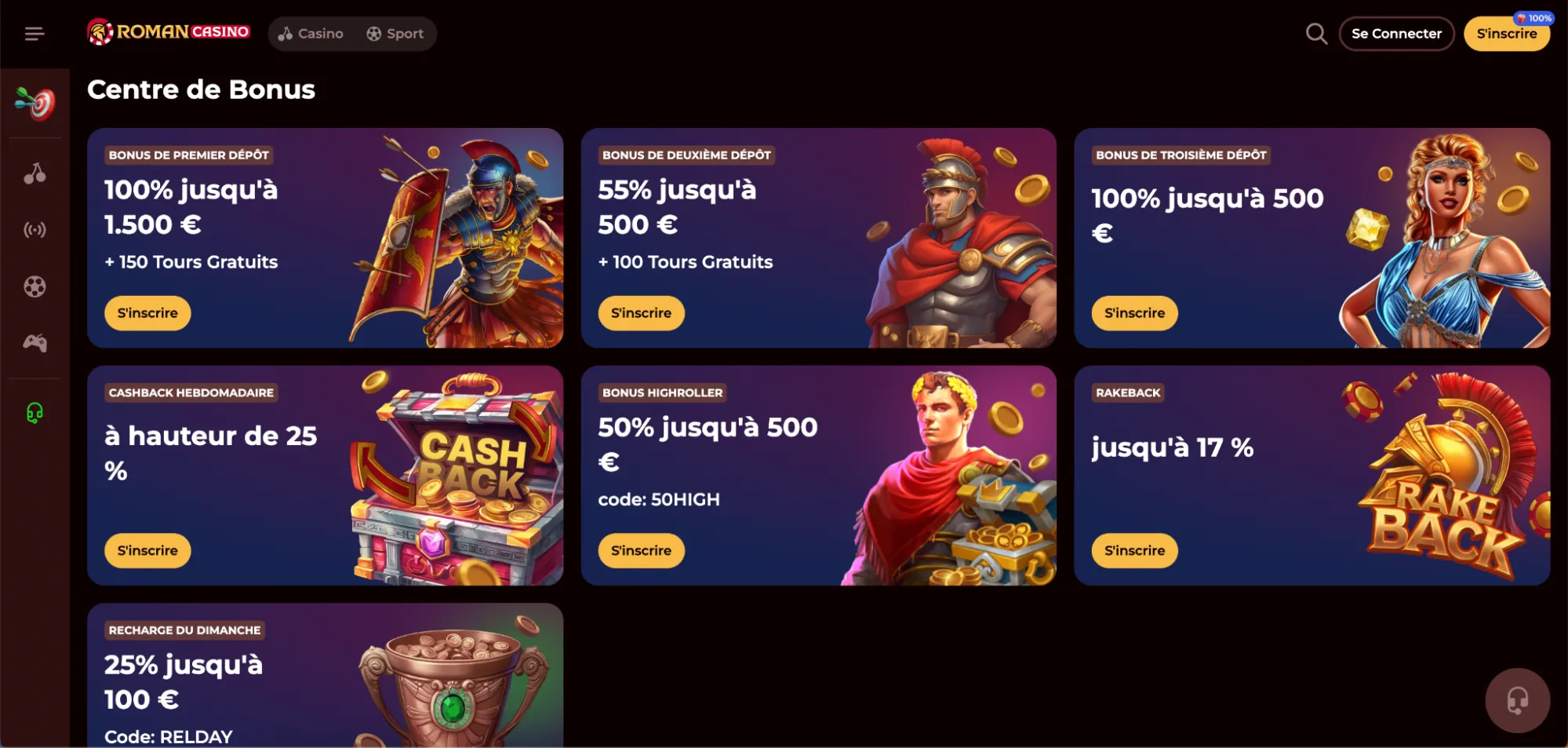
Task: Open the live broadcast sidebar icon
Action: 35,230
